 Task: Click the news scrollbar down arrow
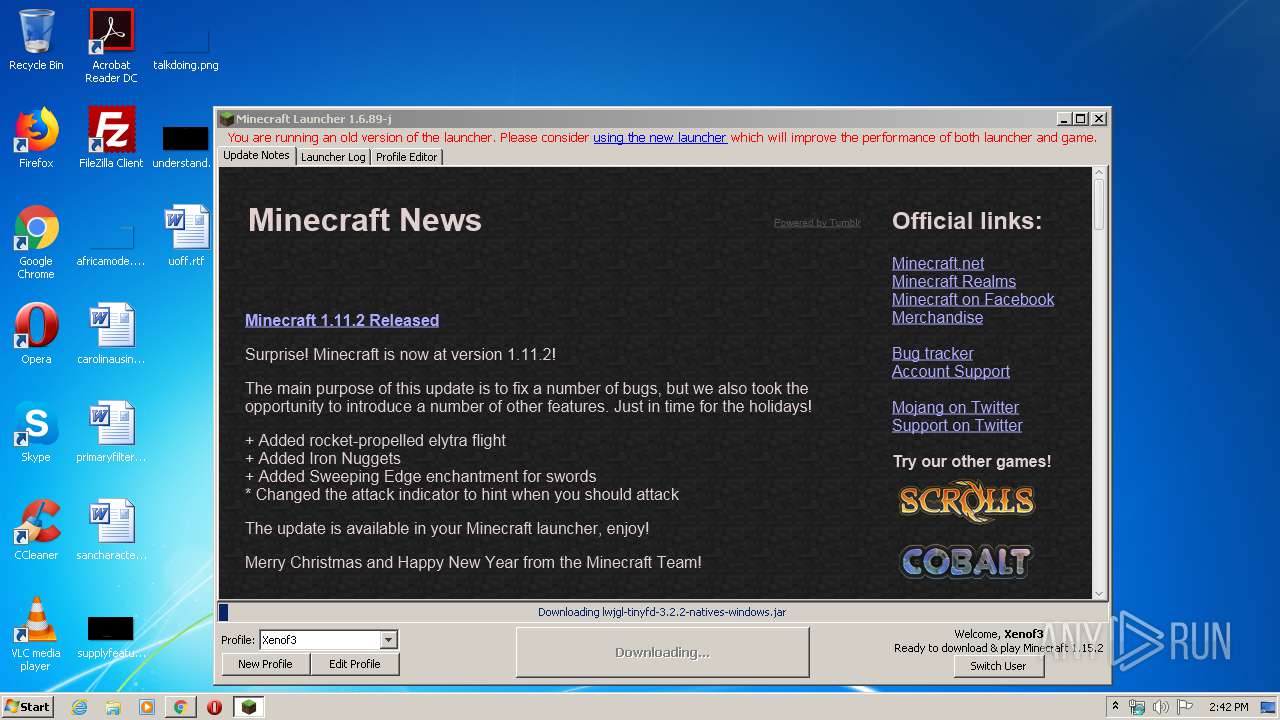(x=1099, y=592)
